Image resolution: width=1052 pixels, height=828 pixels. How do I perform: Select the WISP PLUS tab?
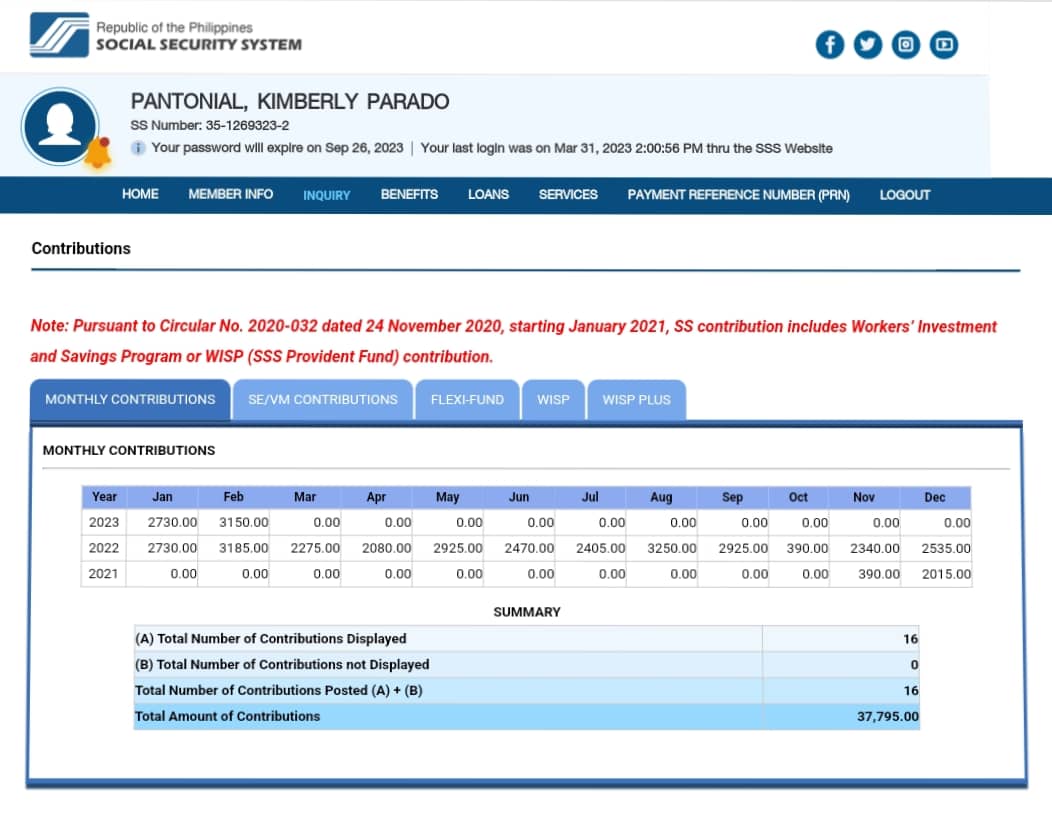click(636, 399)
